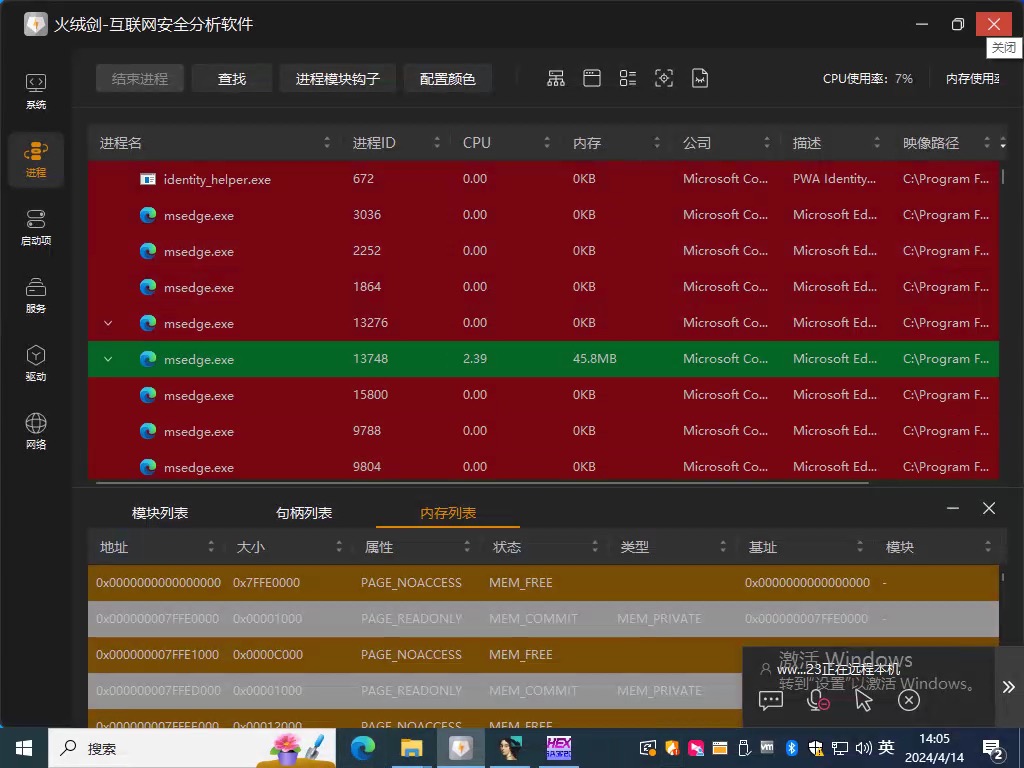Select the msedge.exe row with PID 1864
Viewport: 1024px width, 768px height.
pos(543,287)
